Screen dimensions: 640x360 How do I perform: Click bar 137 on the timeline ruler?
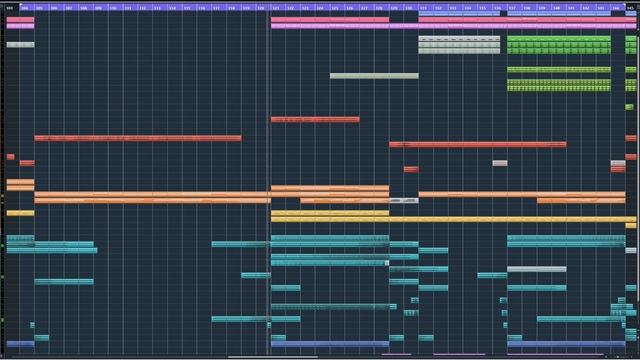click(512, 8)
